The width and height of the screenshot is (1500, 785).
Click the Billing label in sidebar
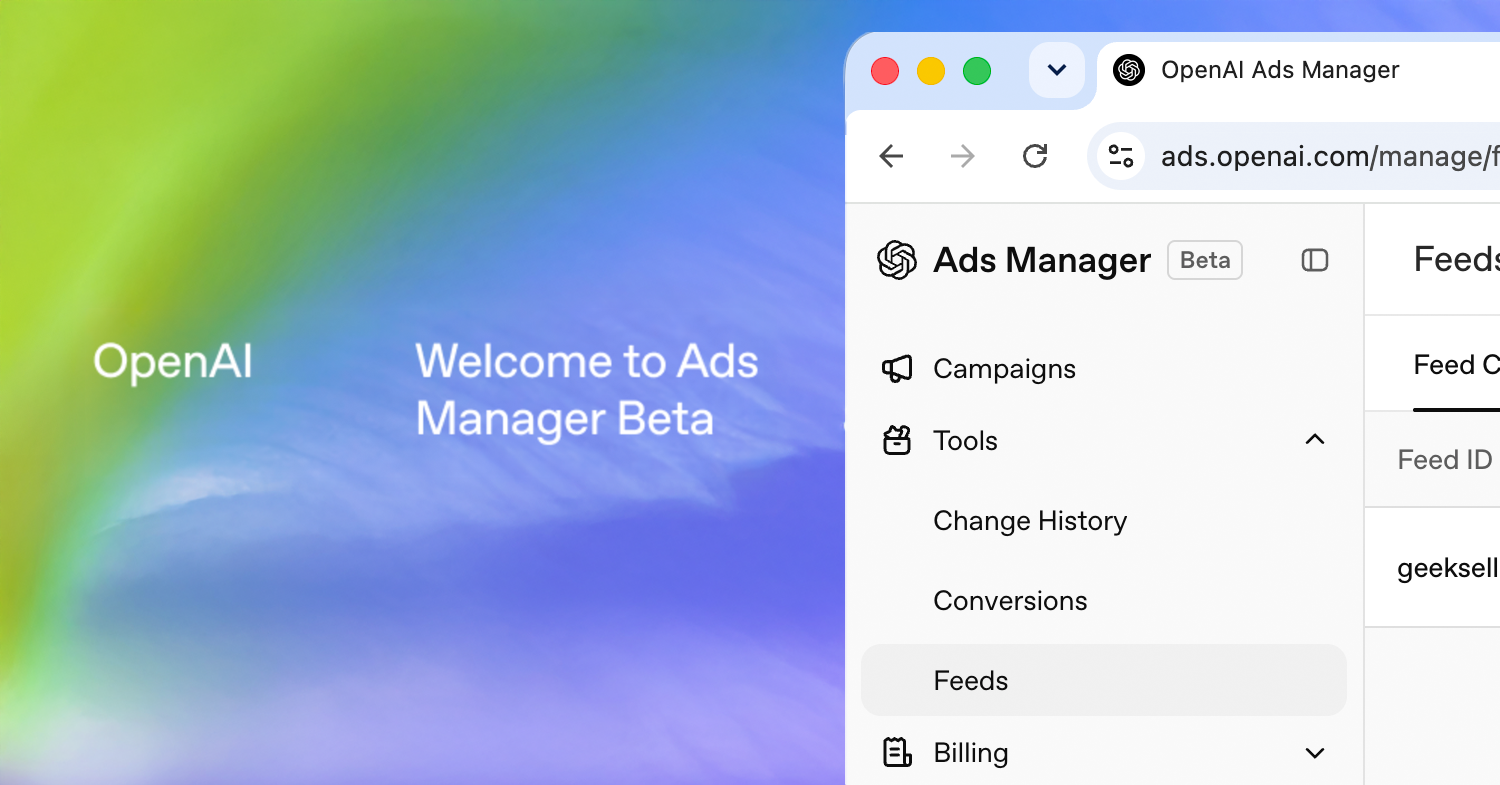tap(971, 753)
